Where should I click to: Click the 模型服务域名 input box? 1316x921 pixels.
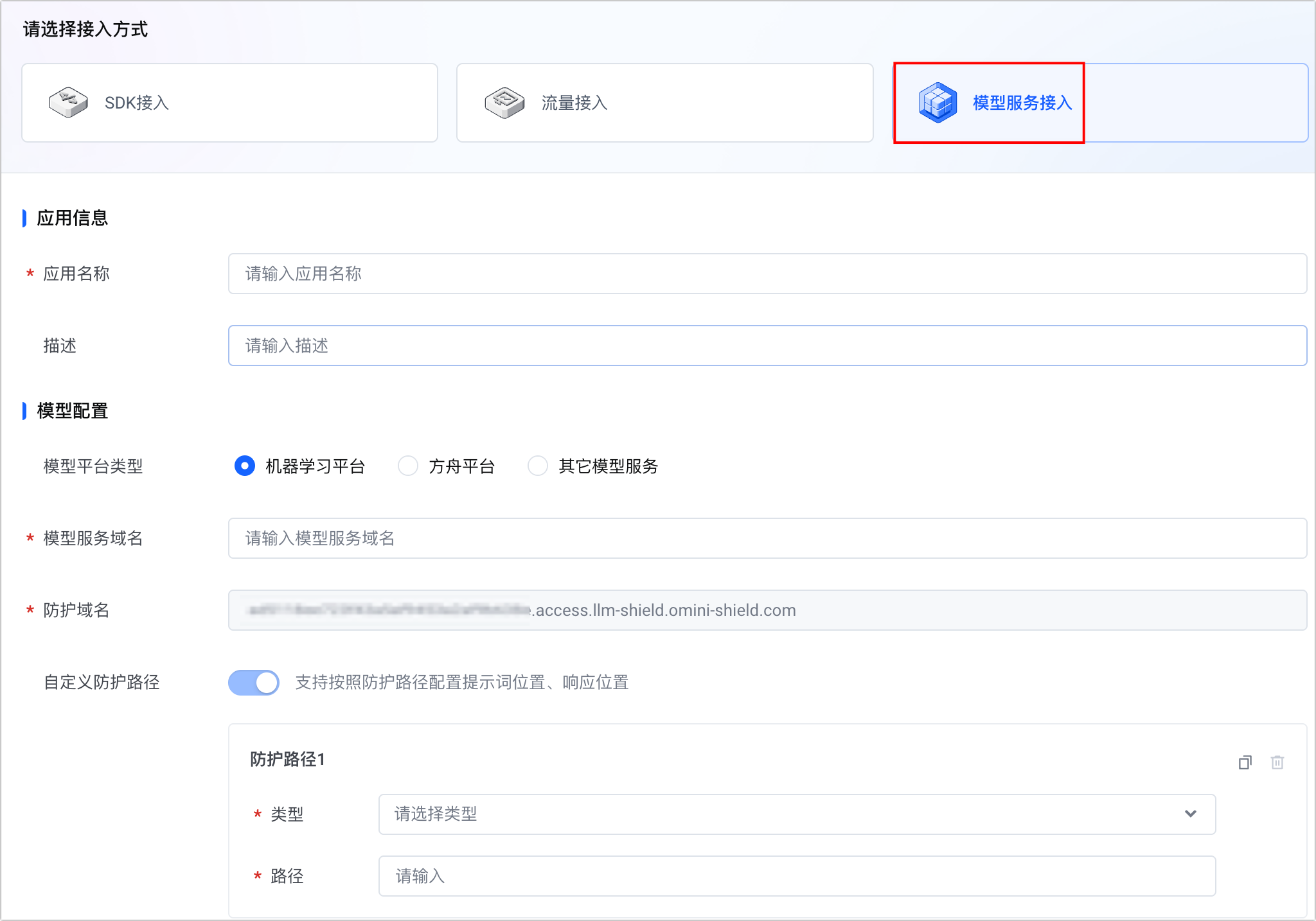tap(767, 538)
